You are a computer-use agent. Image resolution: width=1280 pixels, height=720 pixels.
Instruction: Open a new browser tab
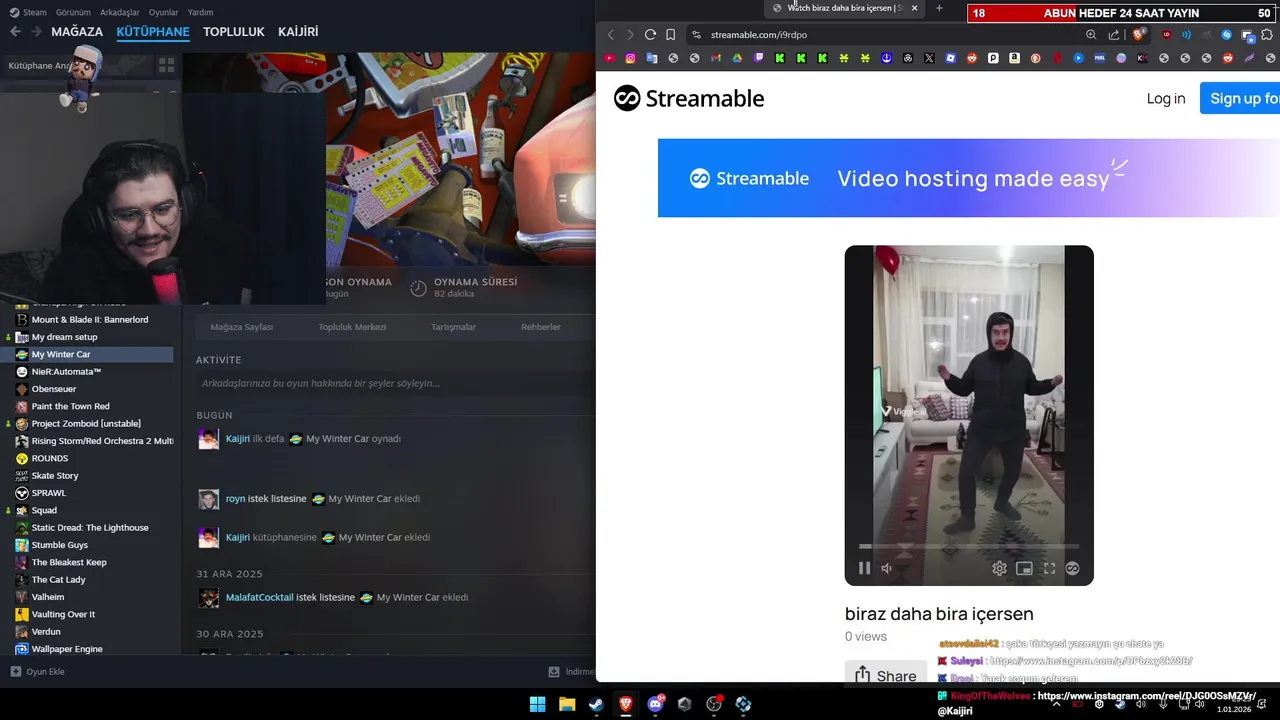pos(938,8)
